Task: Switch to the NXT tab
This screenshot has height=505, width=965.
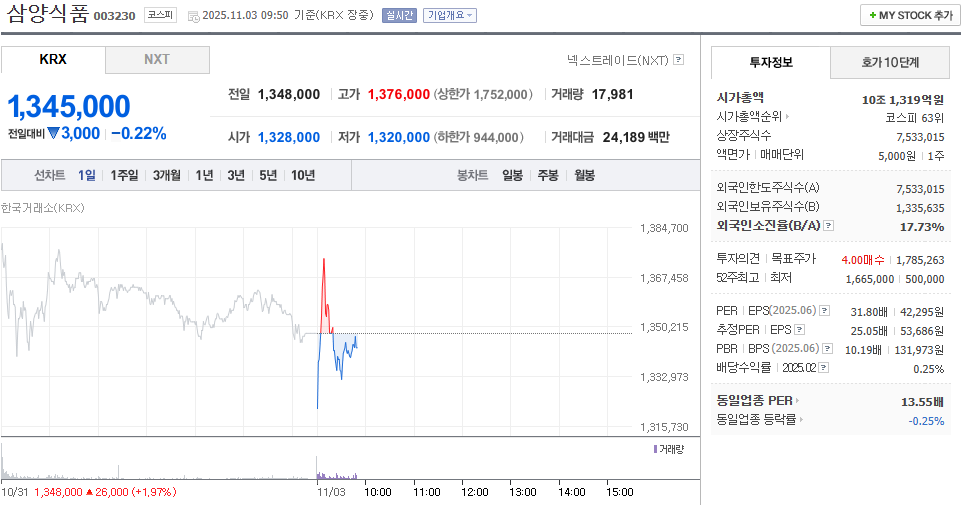Action: (x=157, y=60)
